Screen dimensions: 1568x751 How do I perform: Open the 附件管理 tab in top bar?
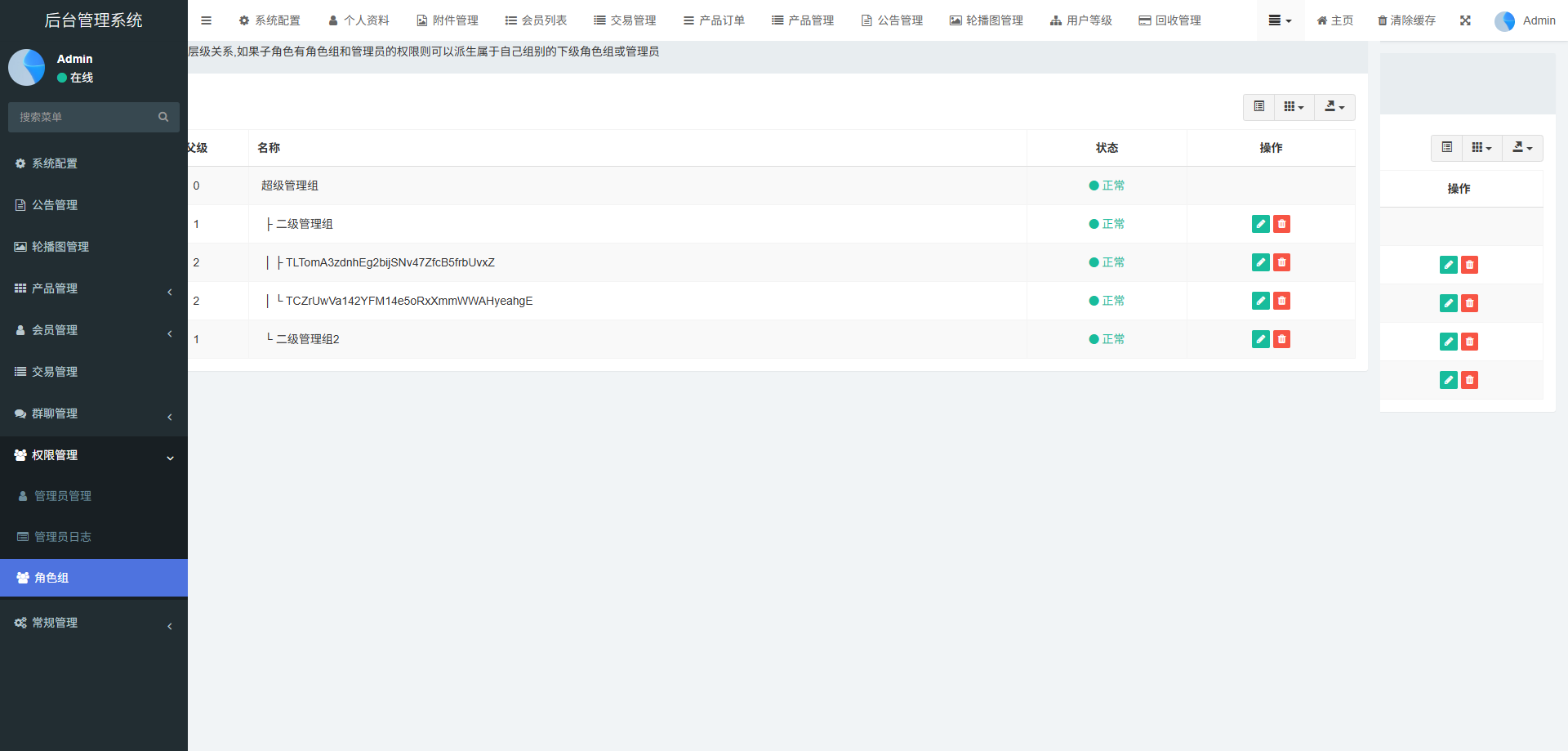pyautogui.click(x=448, y=20)
